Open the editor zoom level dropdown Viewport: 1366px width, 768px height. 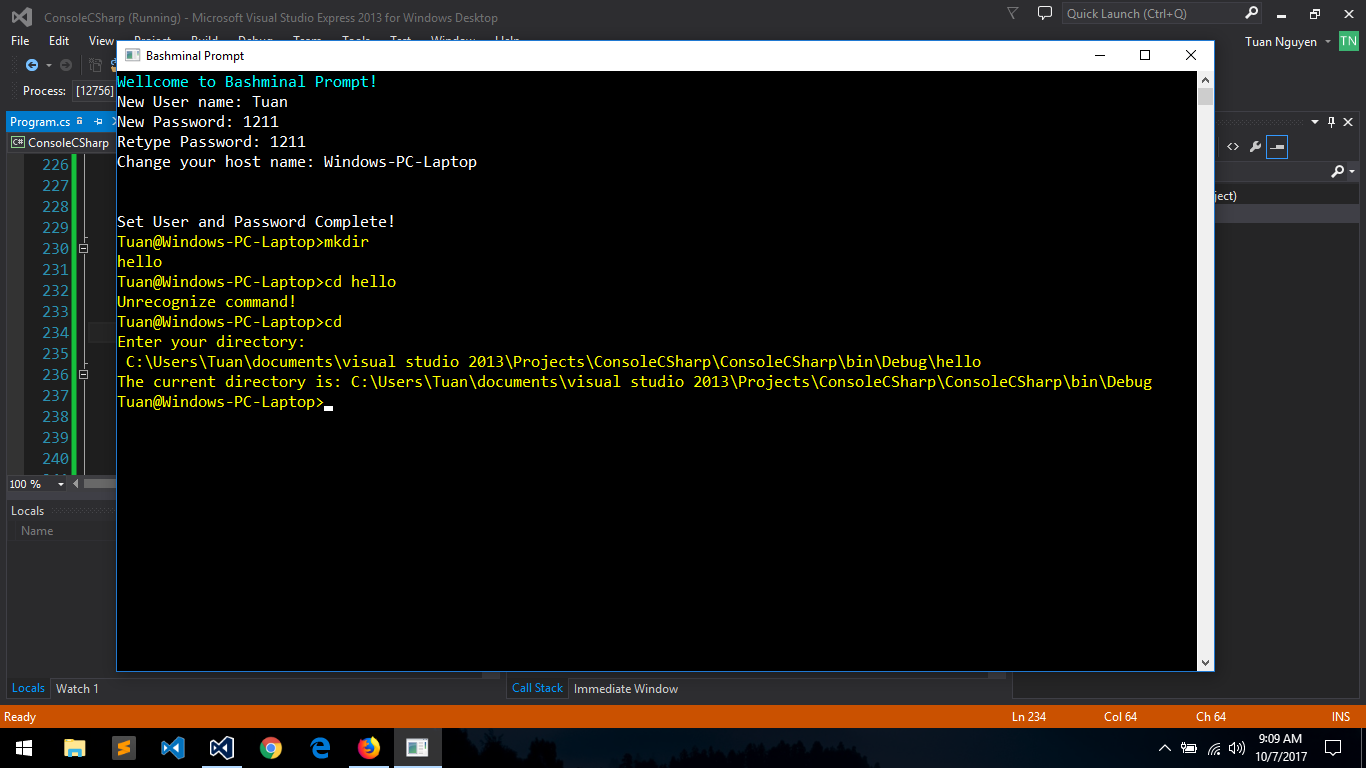[x=61, y=484]
